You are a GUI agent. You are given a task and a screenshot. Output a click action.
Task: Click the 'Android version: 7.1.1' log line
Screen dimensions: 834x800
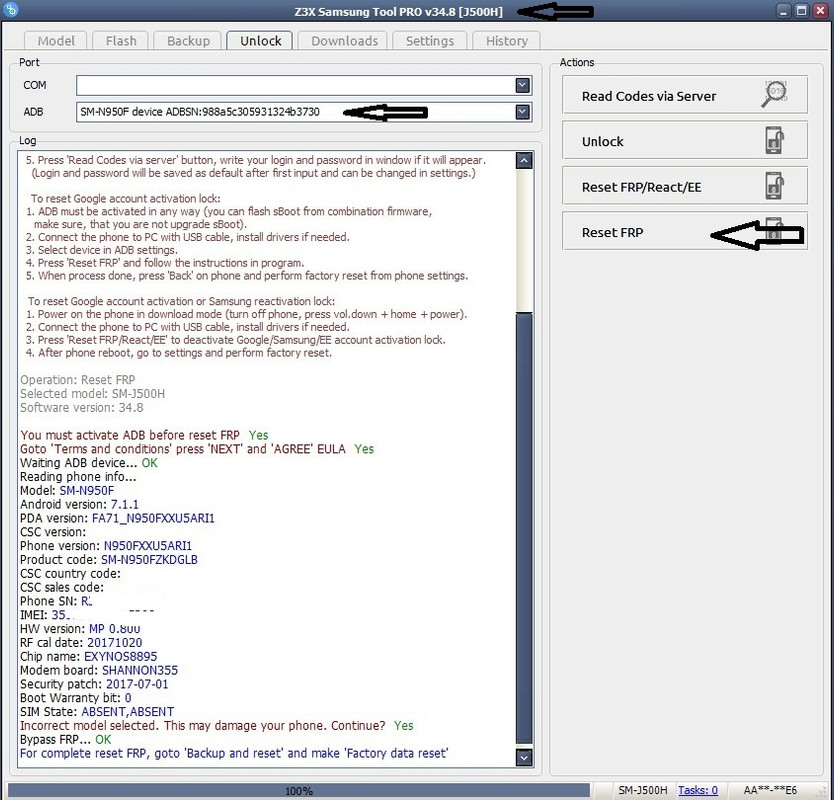point(79,504)
